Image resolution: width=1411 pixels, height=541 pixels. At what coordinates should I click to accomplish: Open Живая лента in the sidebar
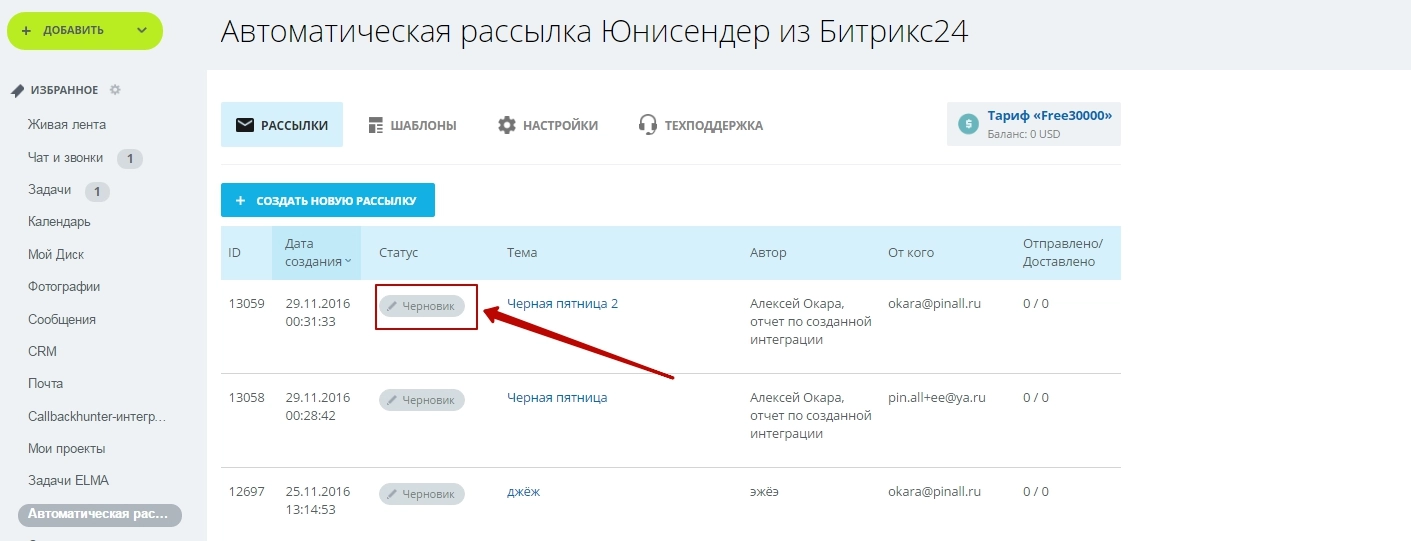[67, 125]
